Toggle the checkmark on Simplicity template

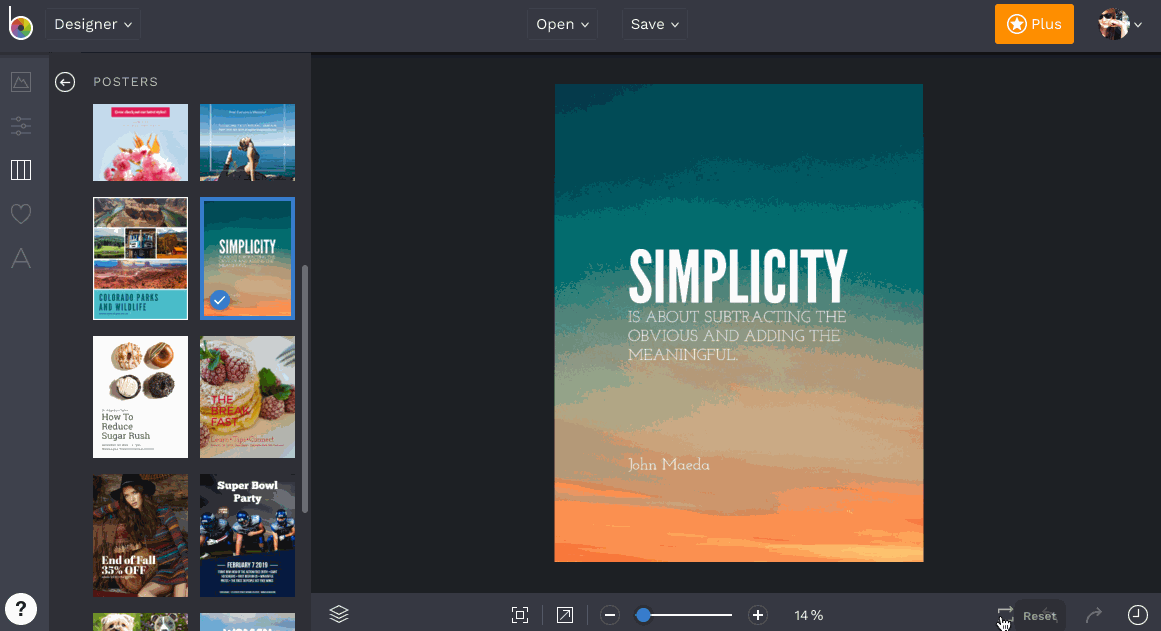219,300
